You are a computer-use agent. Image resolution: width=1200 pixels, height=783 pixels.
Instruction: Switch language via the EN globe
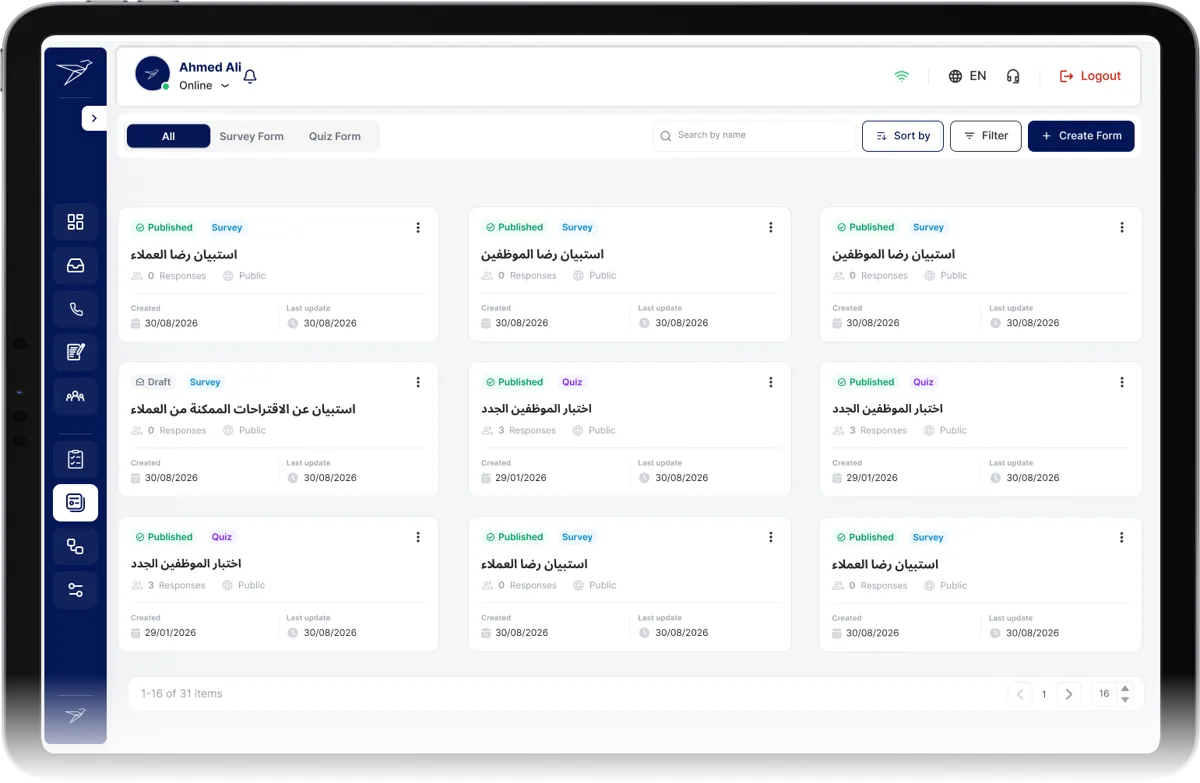pyautogui.click(x=967, y=76)
